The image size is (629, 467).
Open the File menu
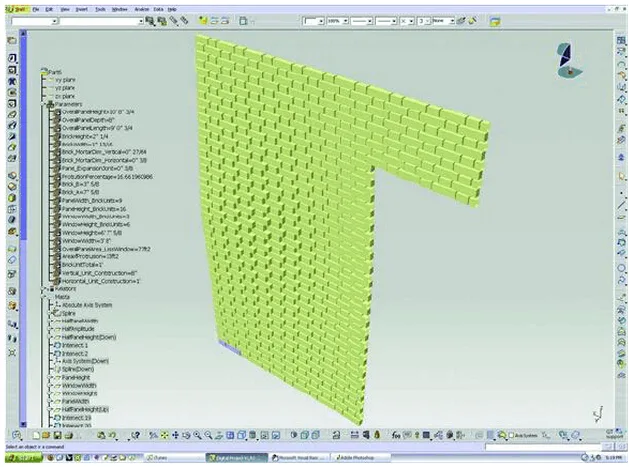[x=36, y=9]
